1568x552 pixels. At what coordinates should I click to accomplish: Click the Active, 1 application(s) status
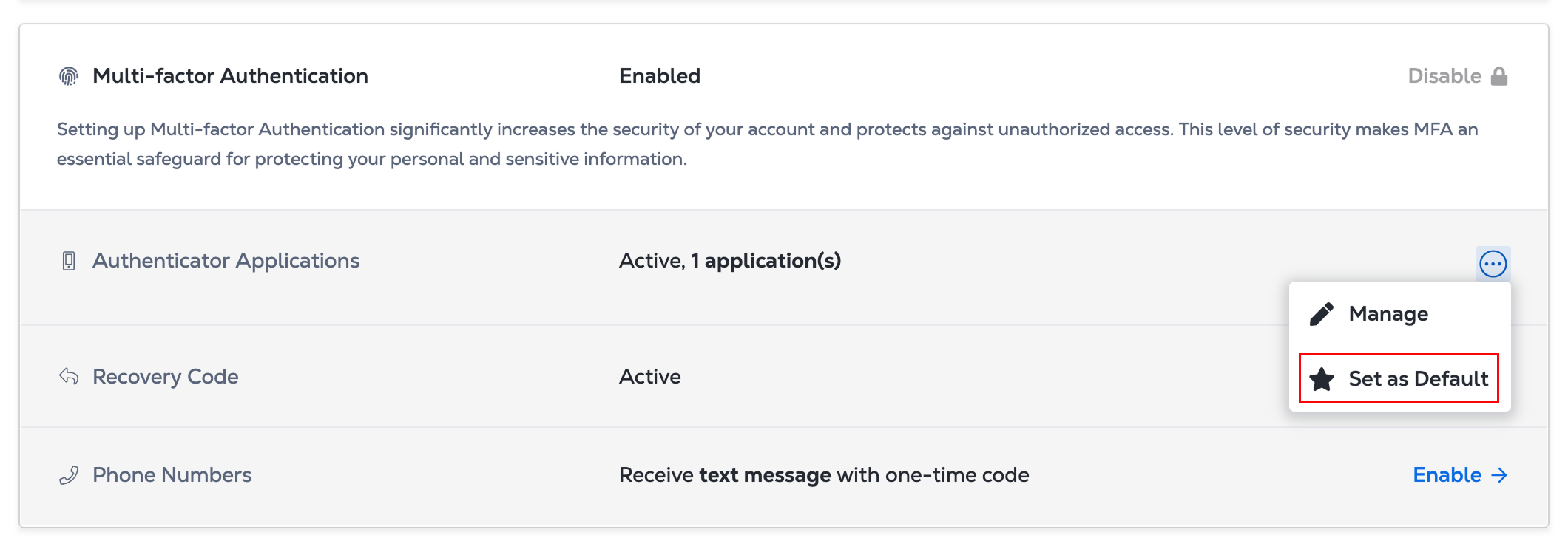730,261
